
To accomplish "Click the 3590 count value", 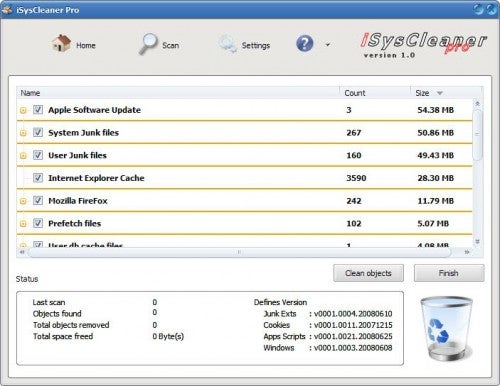I will coord(356,178).
